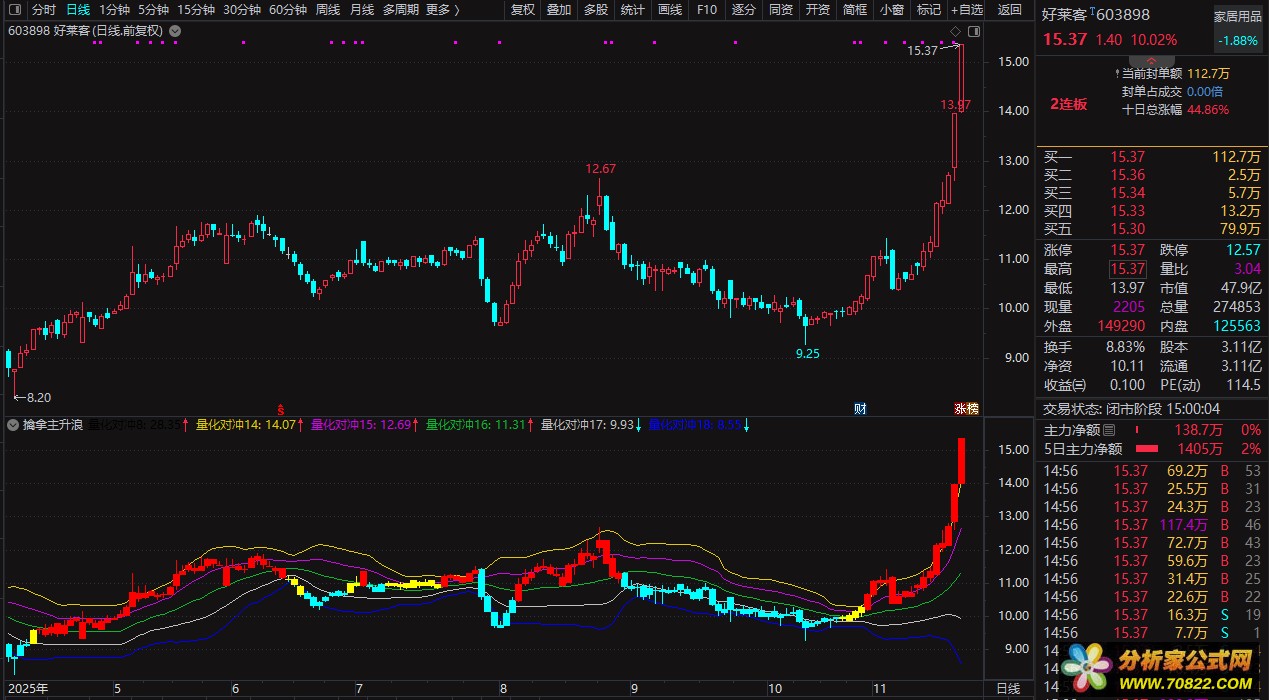Image resolution: width=1269 pixels, height=700 pixels.
Task: Click the boxed 最高 value 15.37
Action: (1128, 269)
